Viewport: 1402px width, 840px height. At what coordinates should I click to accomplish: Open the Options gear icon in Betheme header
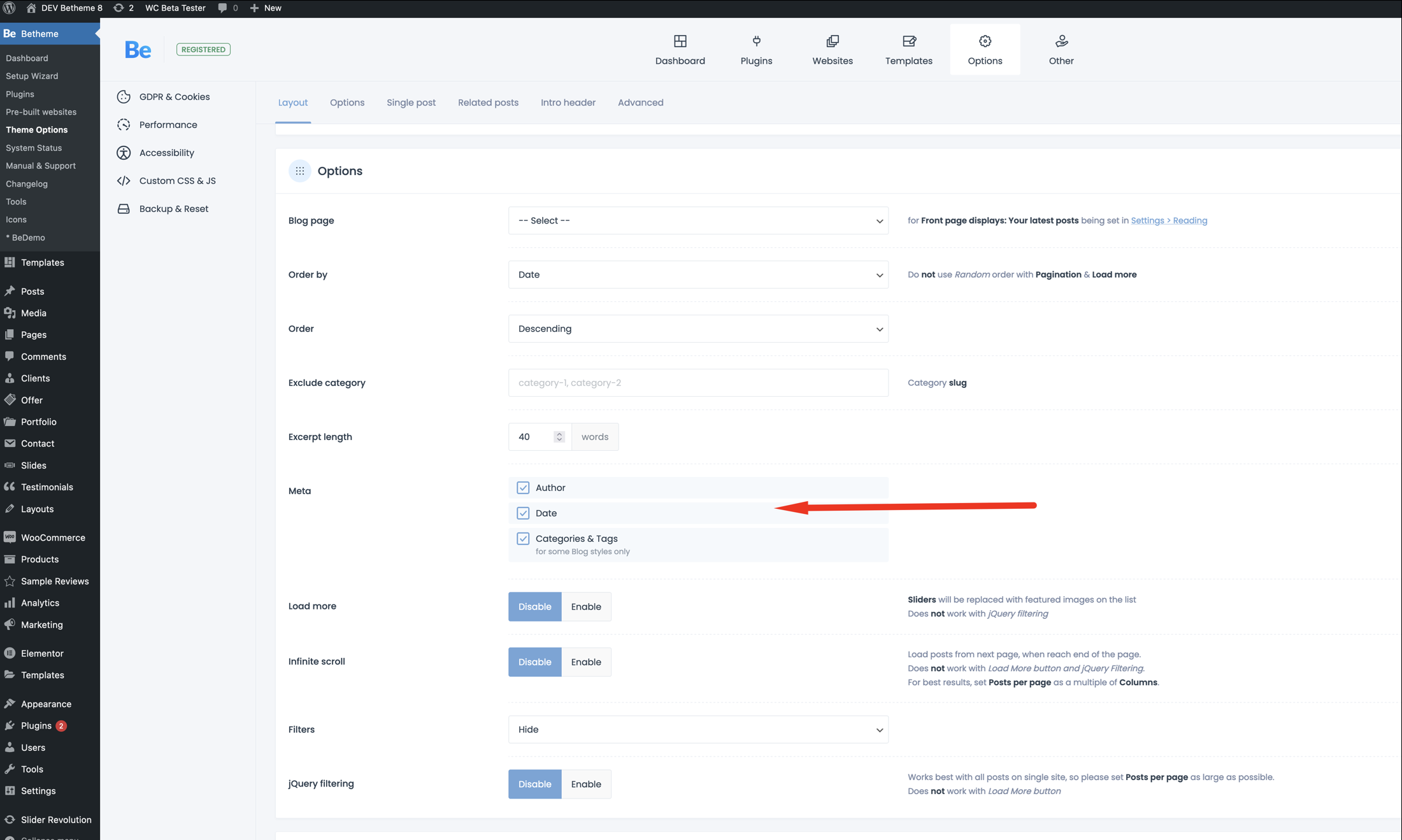click(985, 41)
